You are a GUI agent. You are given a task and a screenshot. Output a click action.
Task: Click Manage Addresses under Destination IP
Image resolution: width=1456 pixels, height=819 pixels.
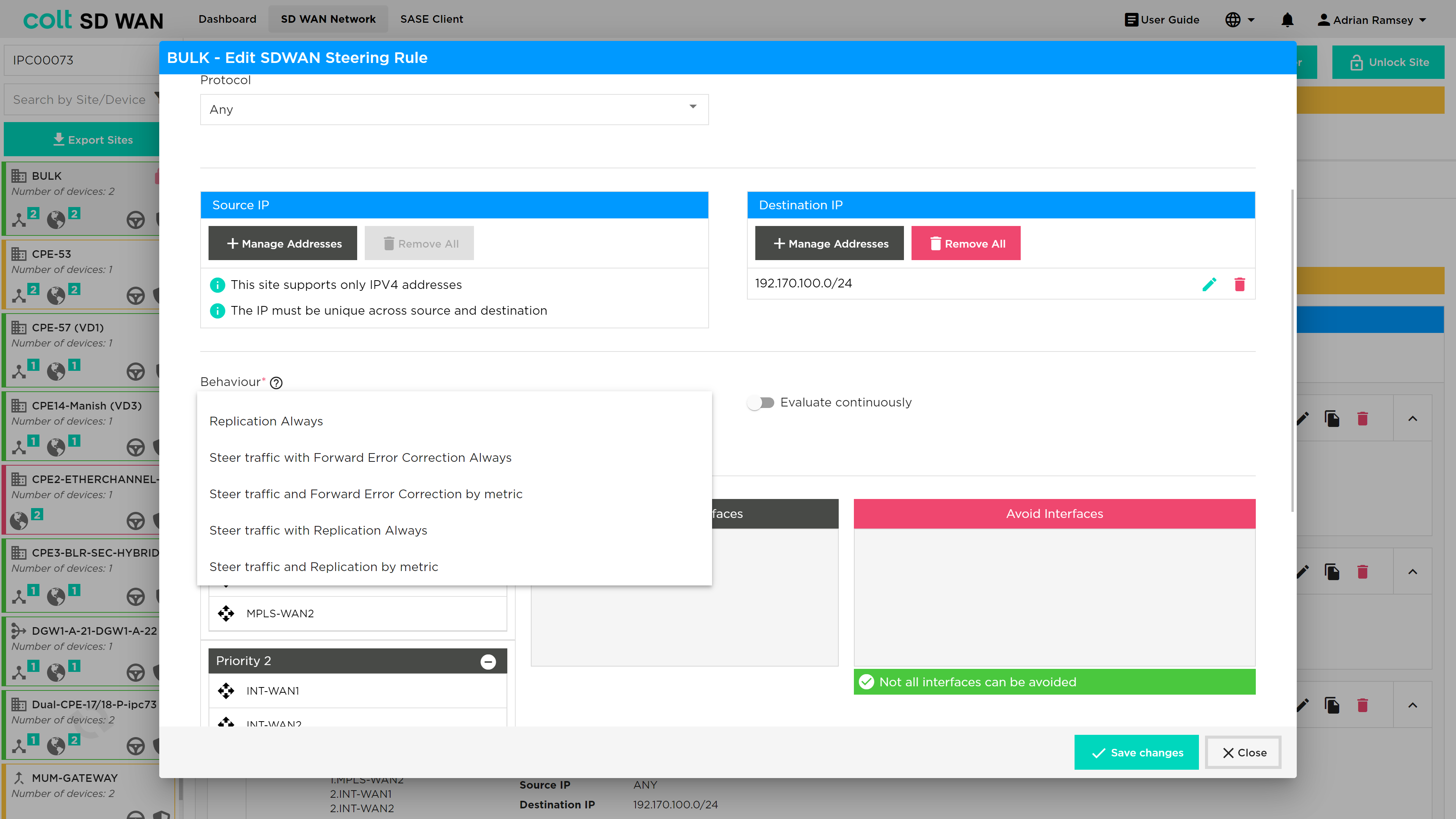829,243
